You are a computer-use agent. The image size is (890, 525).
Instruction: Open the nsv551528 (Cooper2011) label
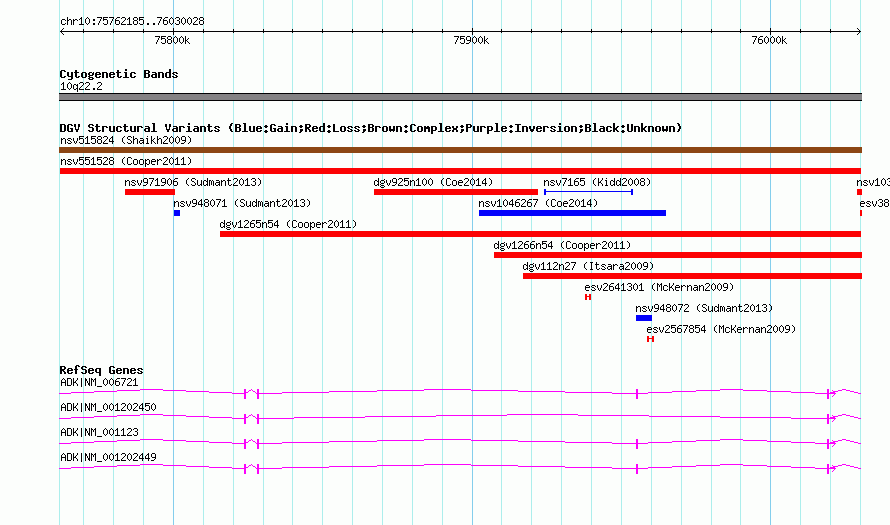click(126, 161)
